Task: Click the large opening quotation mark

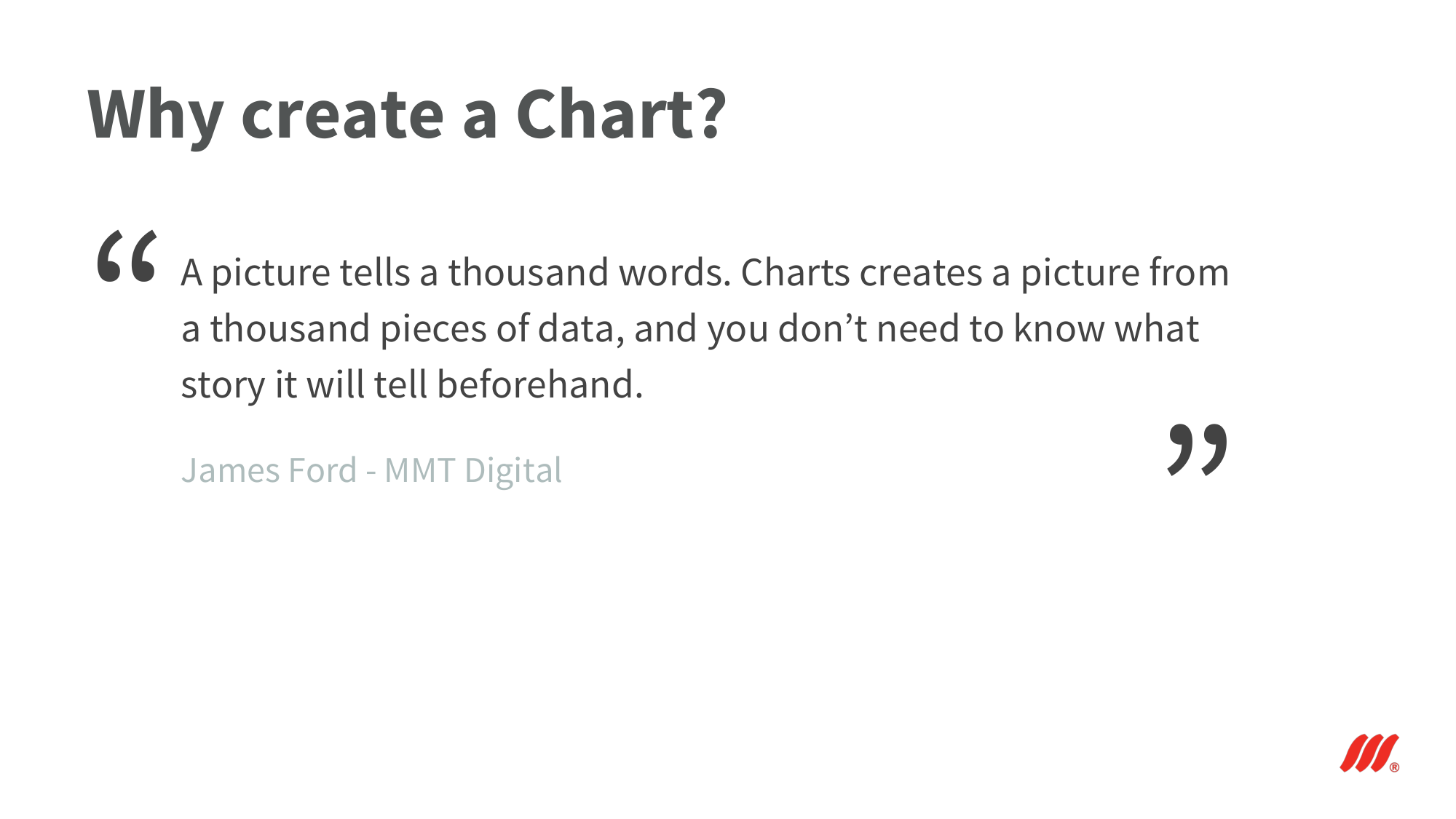Action: click(127, 256)
